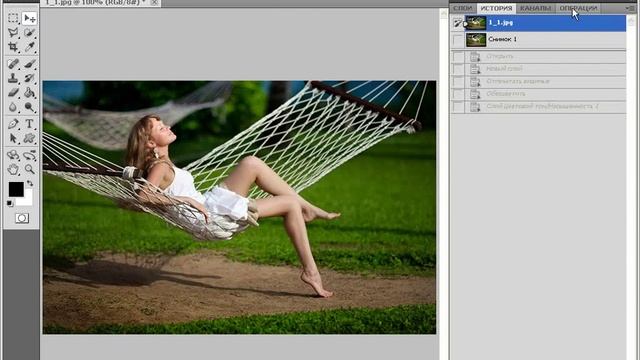Swap foreground and background colors
640x360 pixels.
[x=30, y=183]
